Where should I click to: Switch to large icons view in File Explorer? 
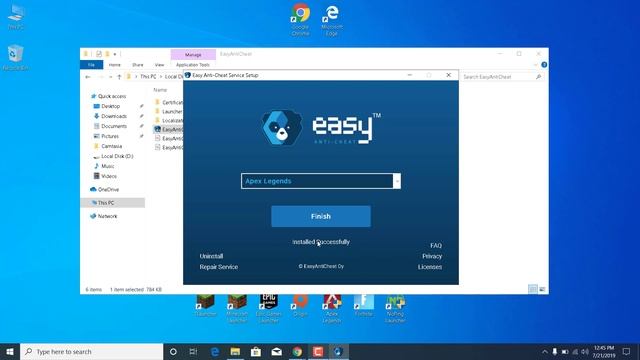pos(542,289)
